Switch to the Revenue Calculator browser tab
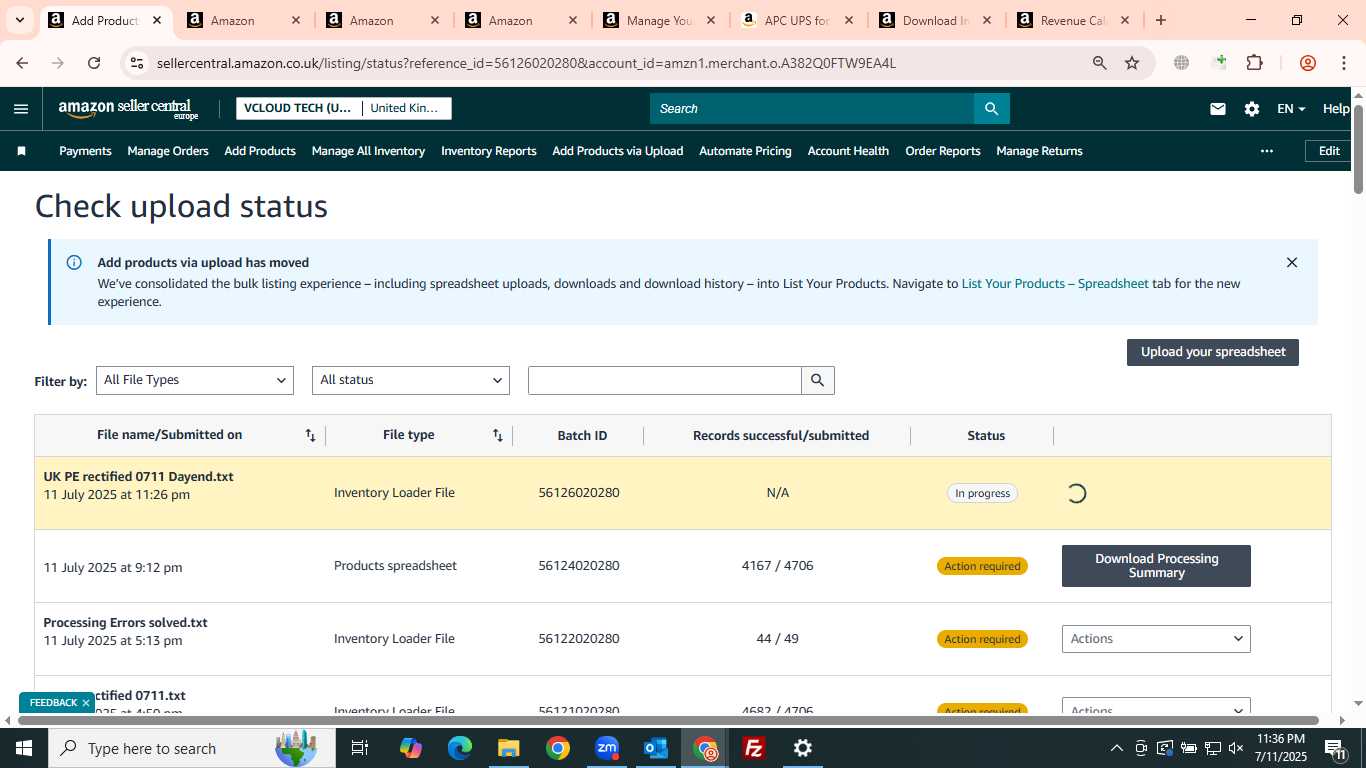This screenshot has height=768, width=1366. coord(1072,20)
